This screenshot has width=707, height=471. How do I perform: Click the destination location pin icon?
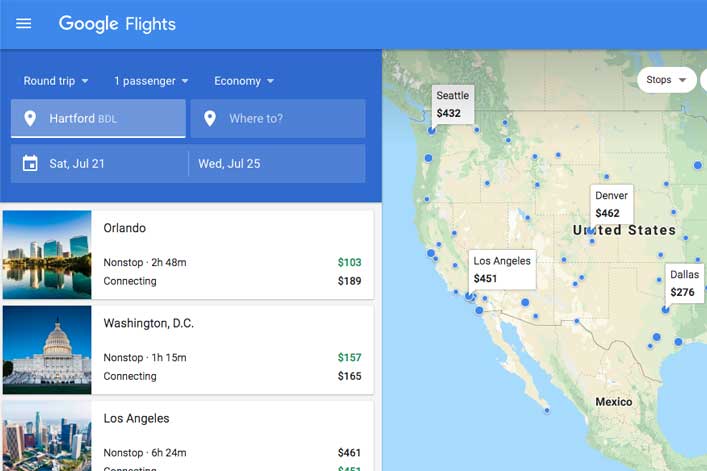[210, 119]
